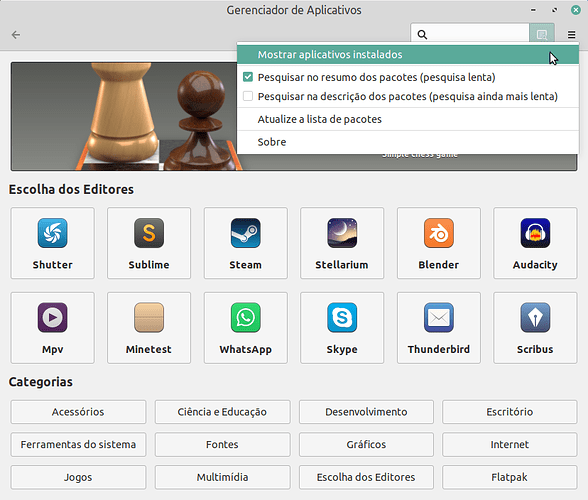
Task: Open the Thunderbird app tile
Action: point(439,328)
